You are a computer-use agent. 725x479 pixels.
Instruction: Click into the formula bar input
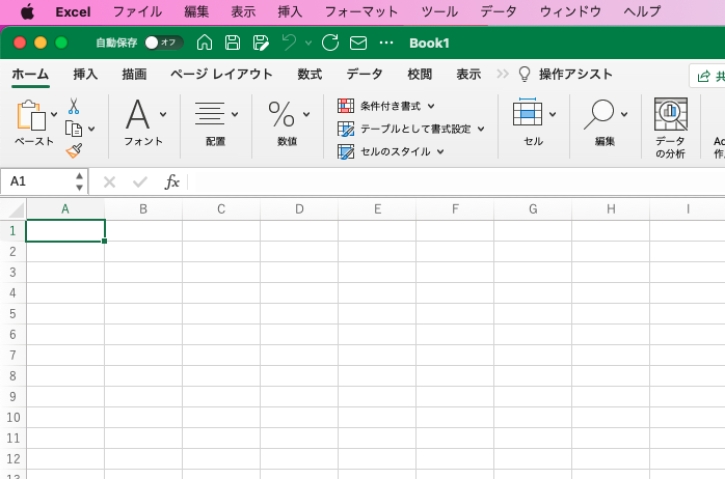[x=458, y=182]
